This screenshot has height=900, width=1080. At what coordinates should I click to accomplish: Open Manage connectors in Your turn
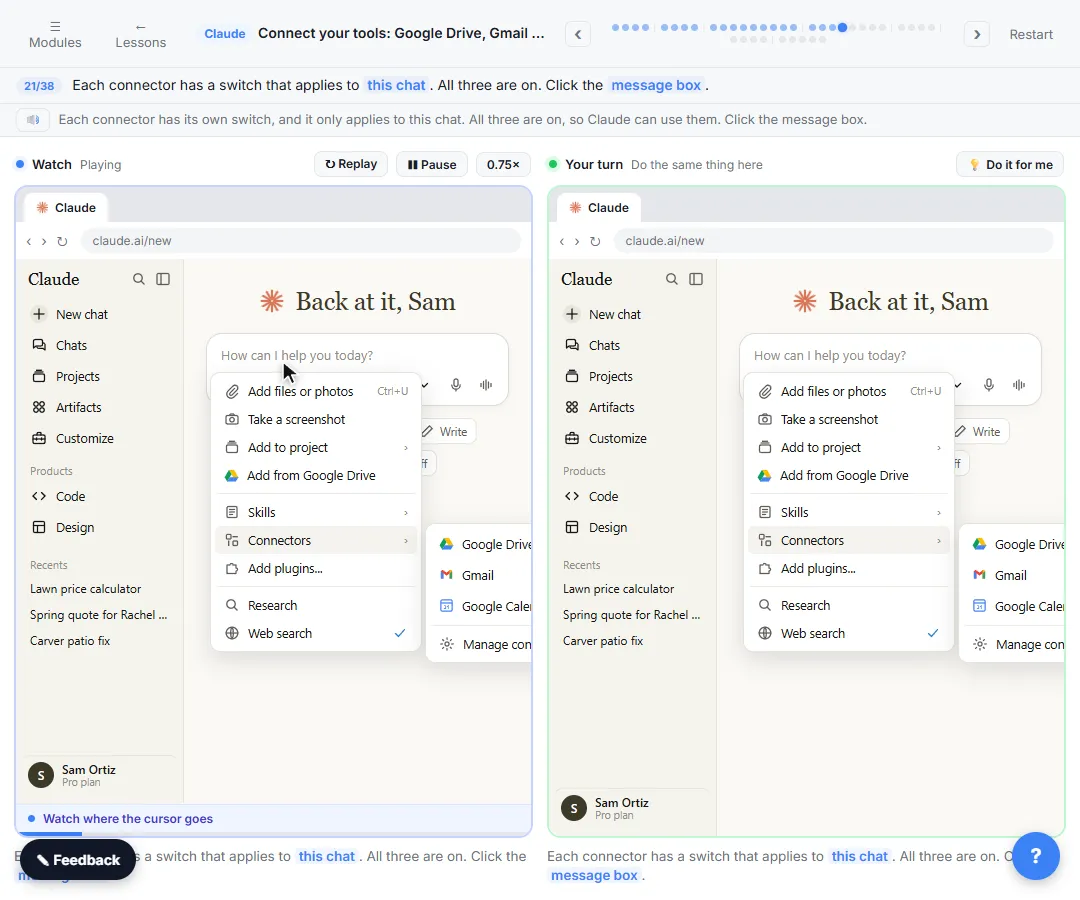(1014, 645)
